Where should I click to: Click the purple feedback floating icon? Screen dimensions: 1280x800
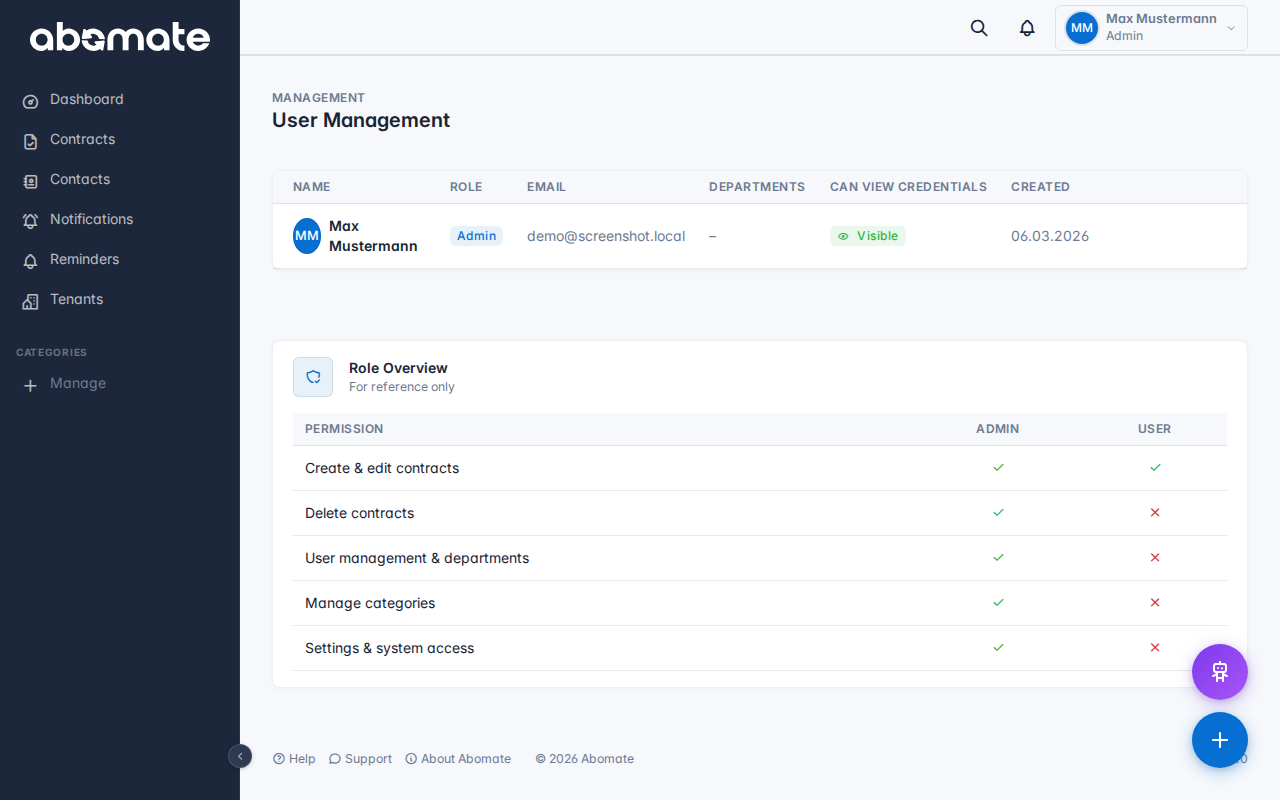(1219, 672)
